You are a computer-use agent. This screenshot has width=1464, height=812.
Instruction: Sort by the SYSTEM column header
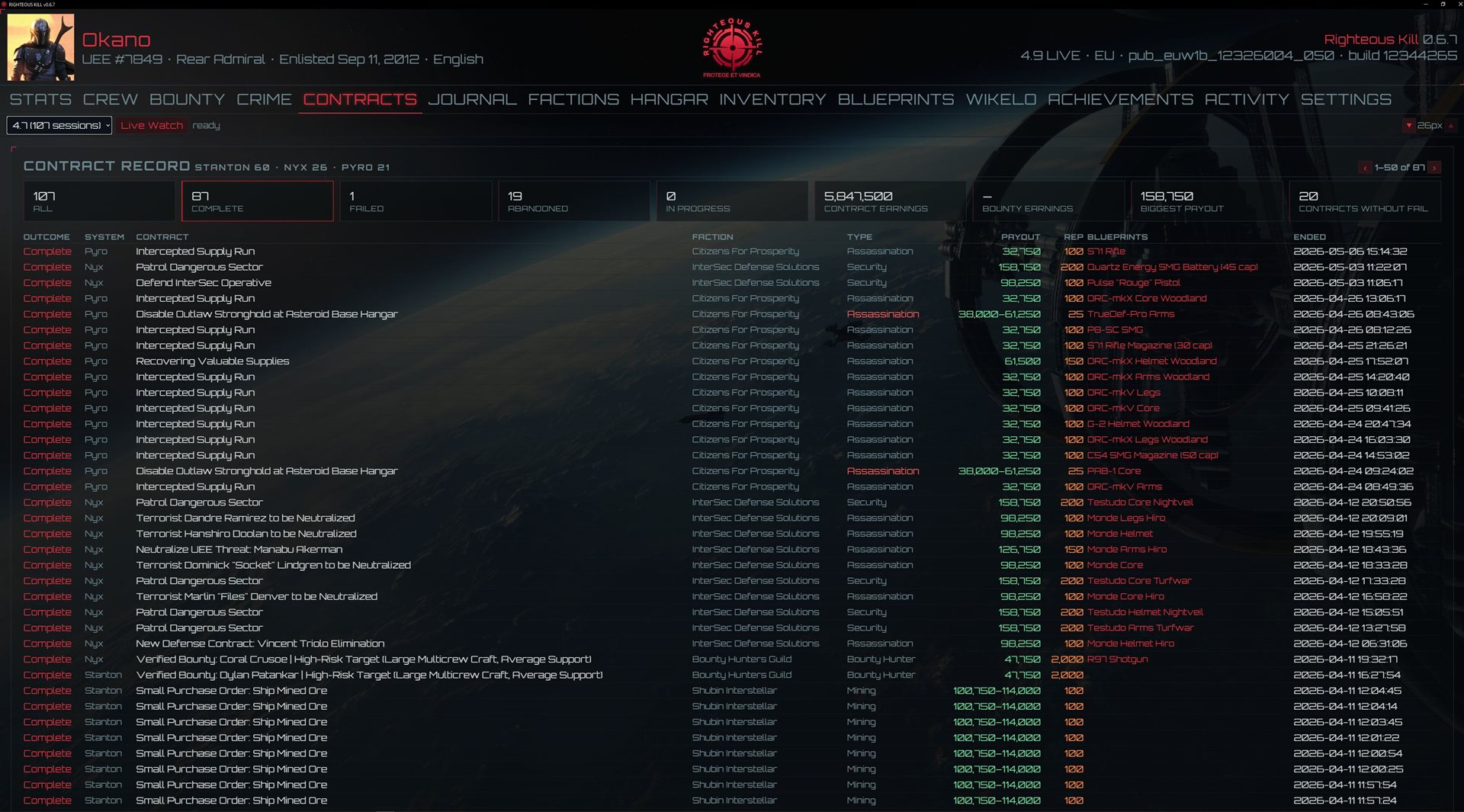click(x=104, y=237)
